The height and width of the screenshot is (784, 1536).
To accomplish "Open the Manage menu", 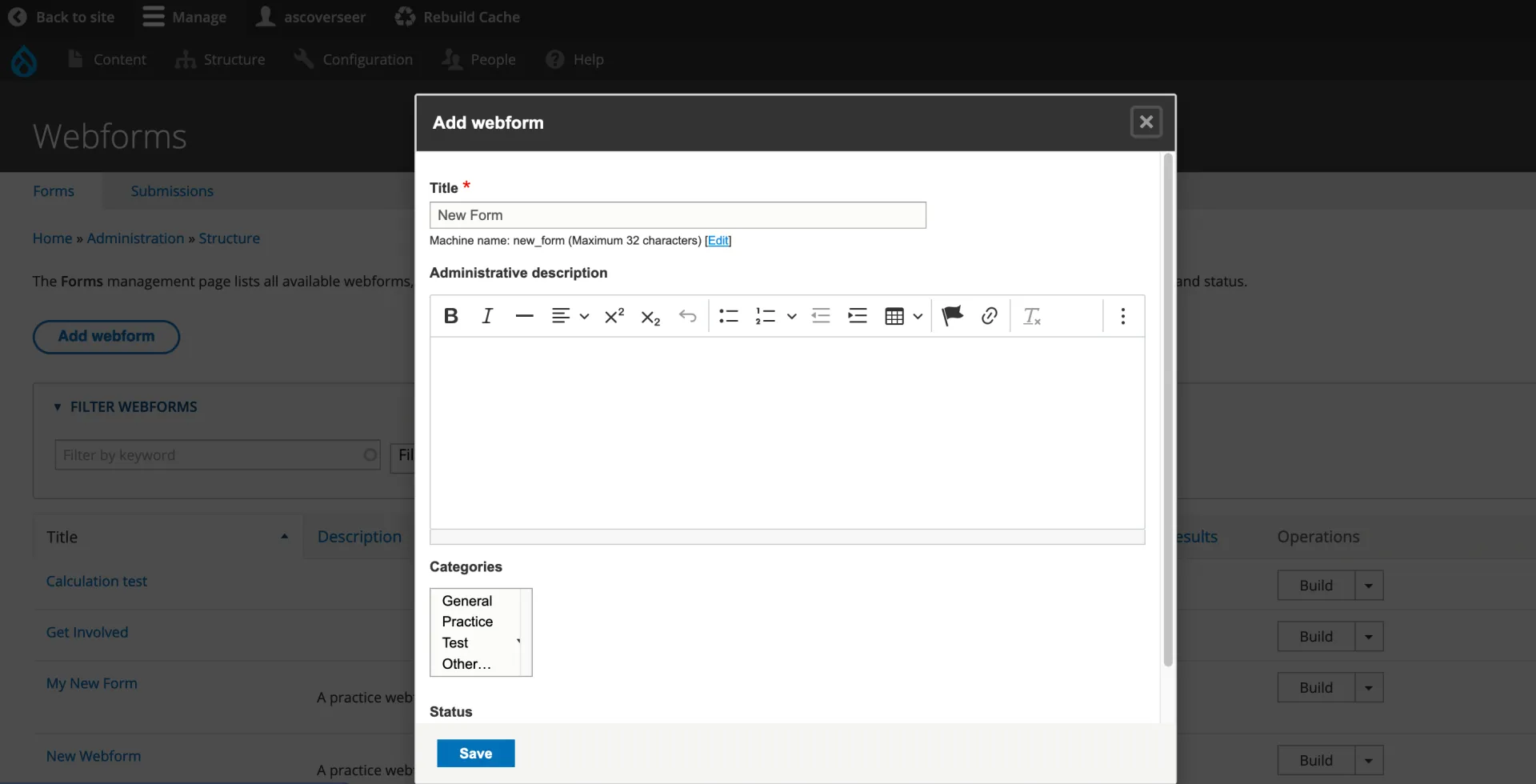I will coord(185,17).
